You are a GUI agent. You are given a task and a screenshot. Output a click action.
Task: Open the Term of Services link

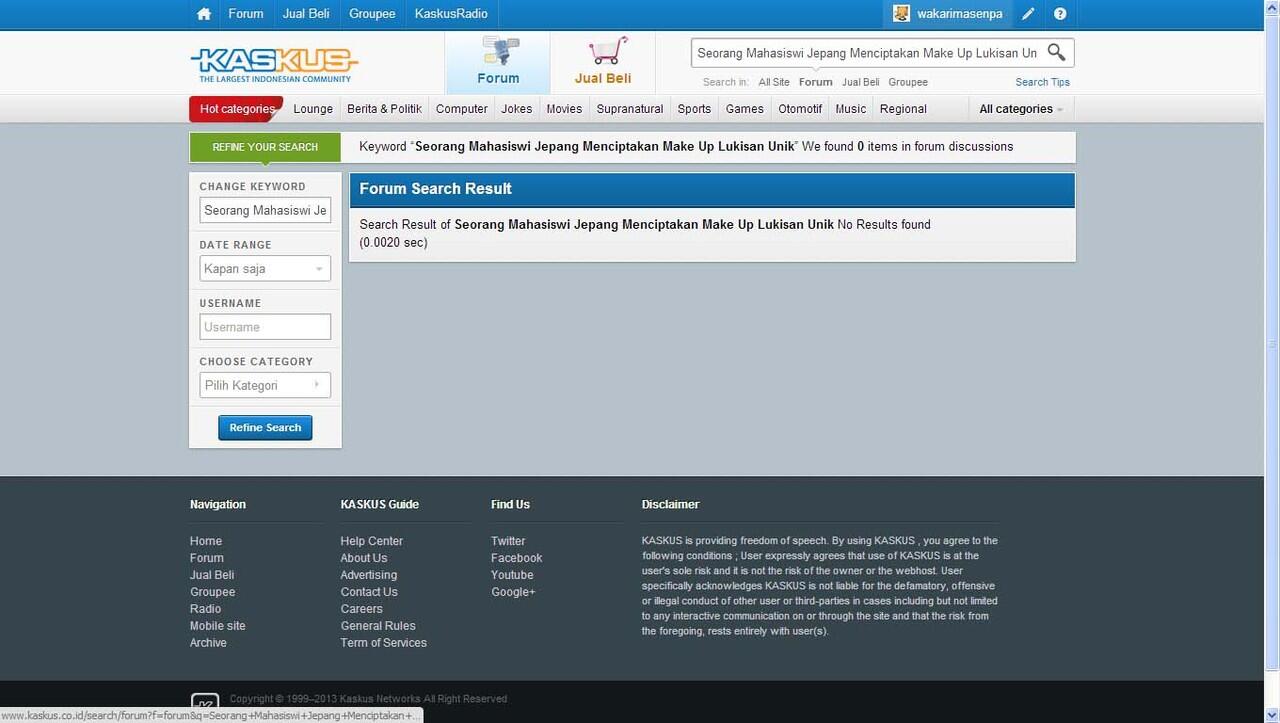(x=384, y=643)
